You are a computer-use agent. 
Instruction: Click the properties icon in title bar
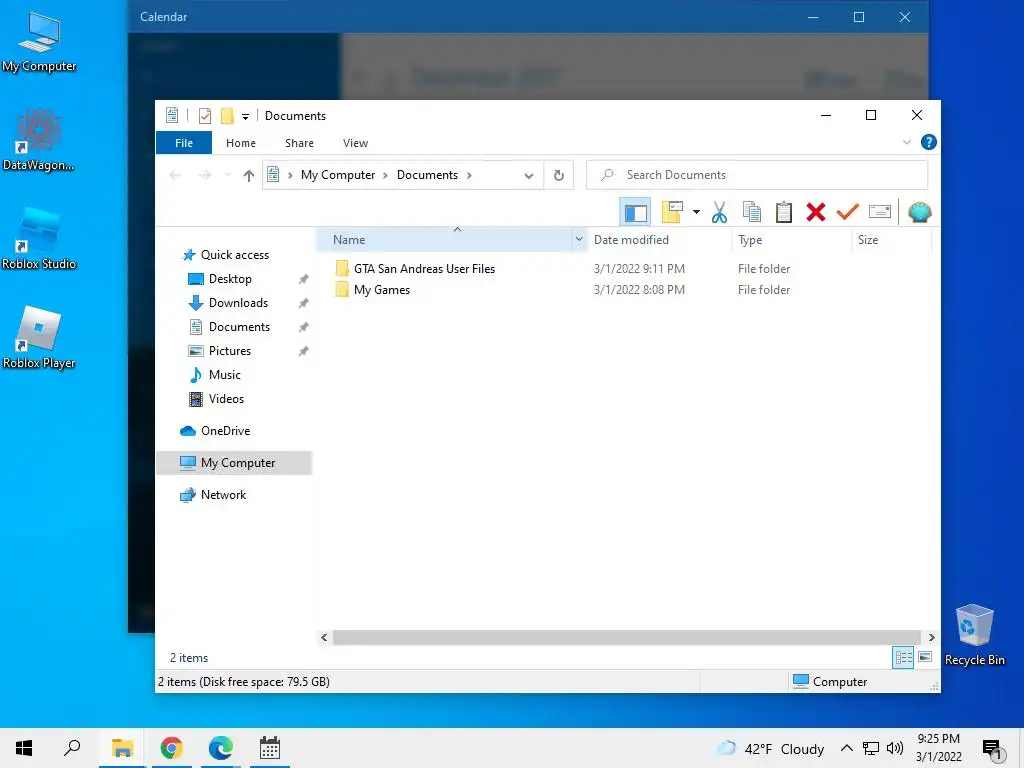click(x=204, y=116)
